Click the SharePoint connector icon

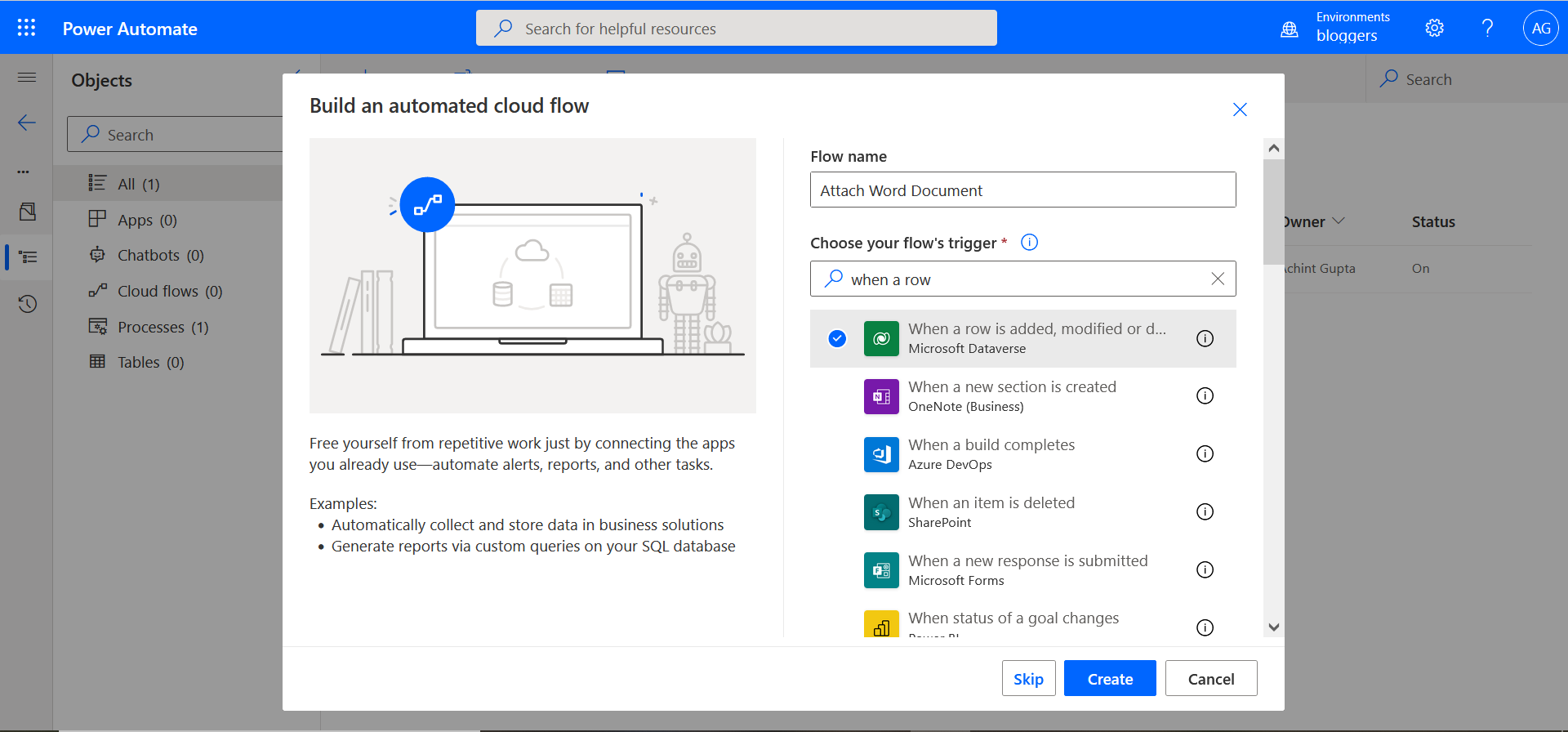pyautogui.click(x=881, y=512)
